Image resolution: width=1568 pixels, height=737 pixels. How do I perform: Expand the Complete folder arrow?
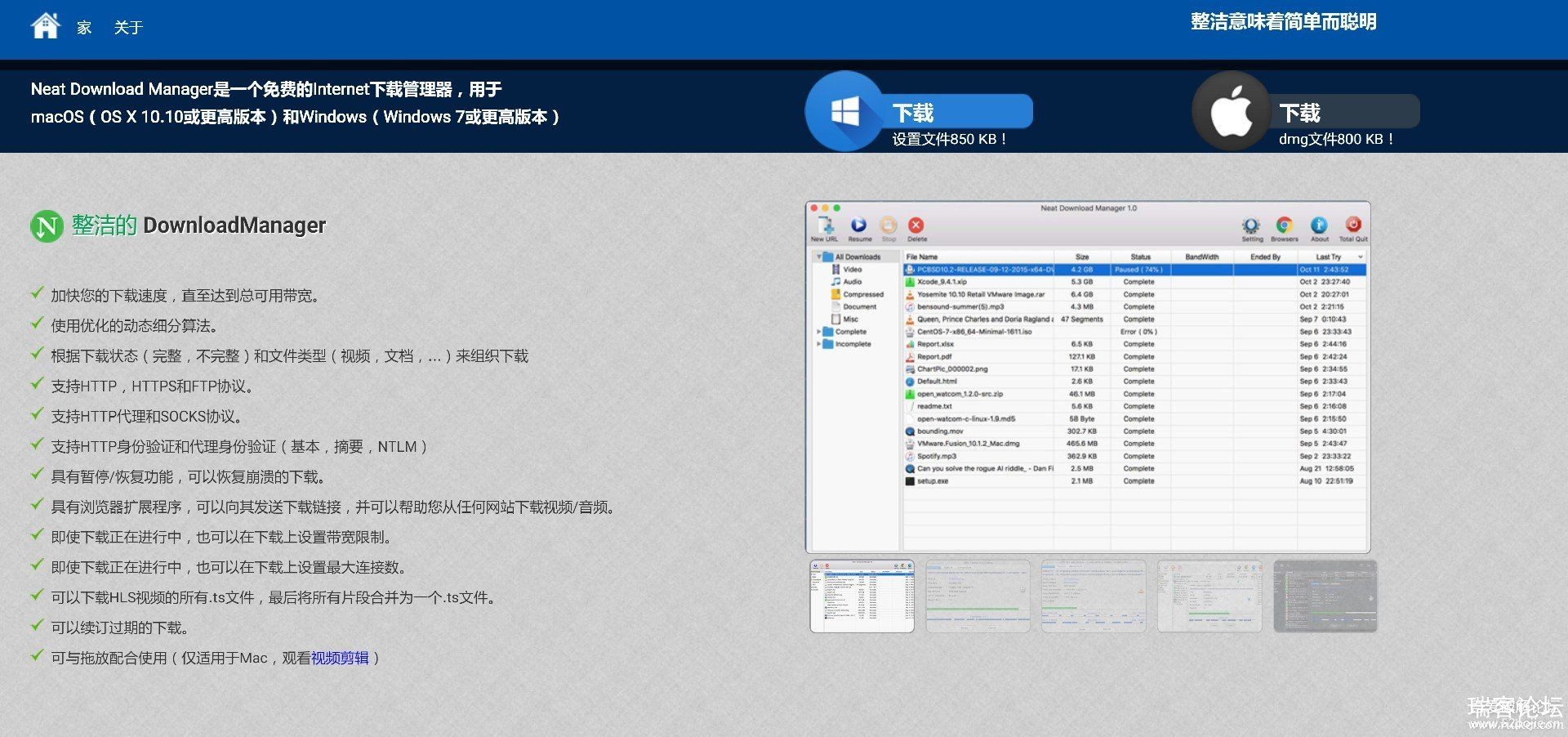click(819, 332)
